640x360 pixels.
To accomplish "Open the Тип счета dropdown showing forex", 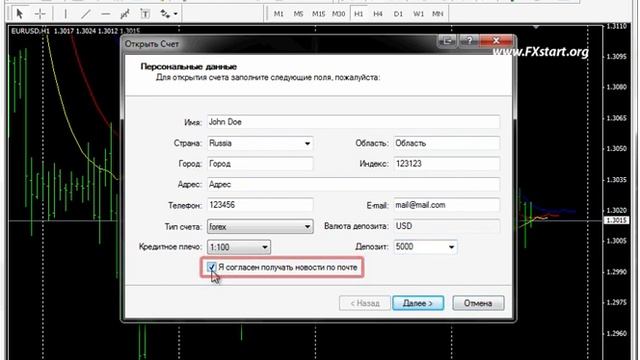I will [x=260, y=227].
